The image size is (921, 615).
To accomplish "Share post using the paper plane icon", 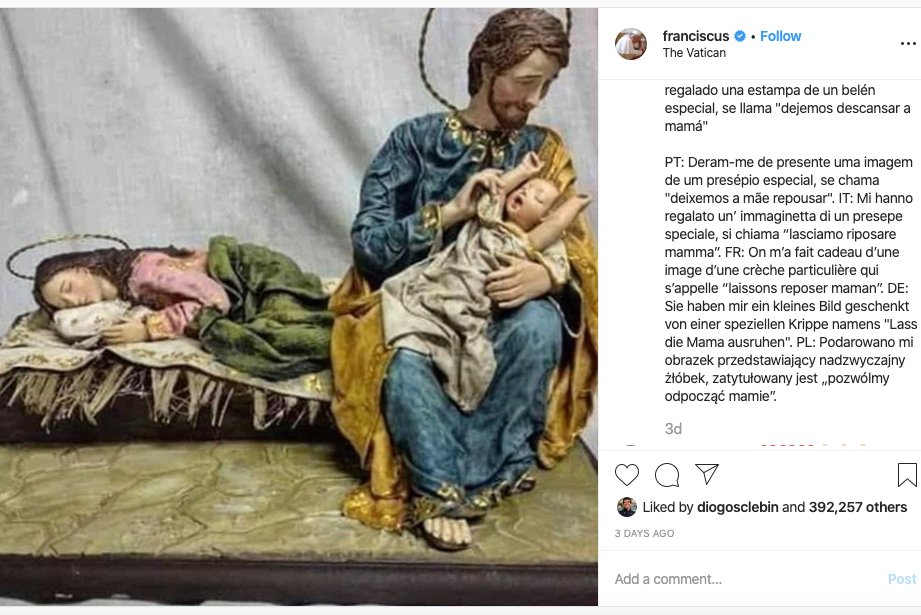I will pos(707,474).
